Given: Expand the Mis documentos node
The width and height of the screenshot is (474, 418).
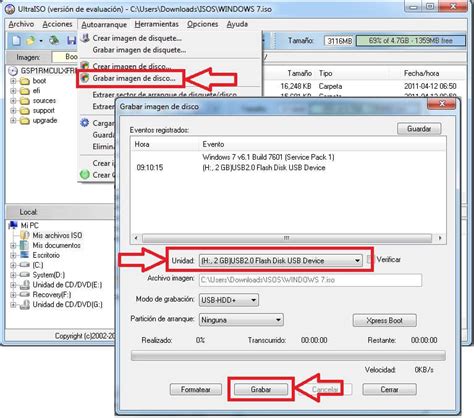Looking at the screenshot, I should pos(13,246).
